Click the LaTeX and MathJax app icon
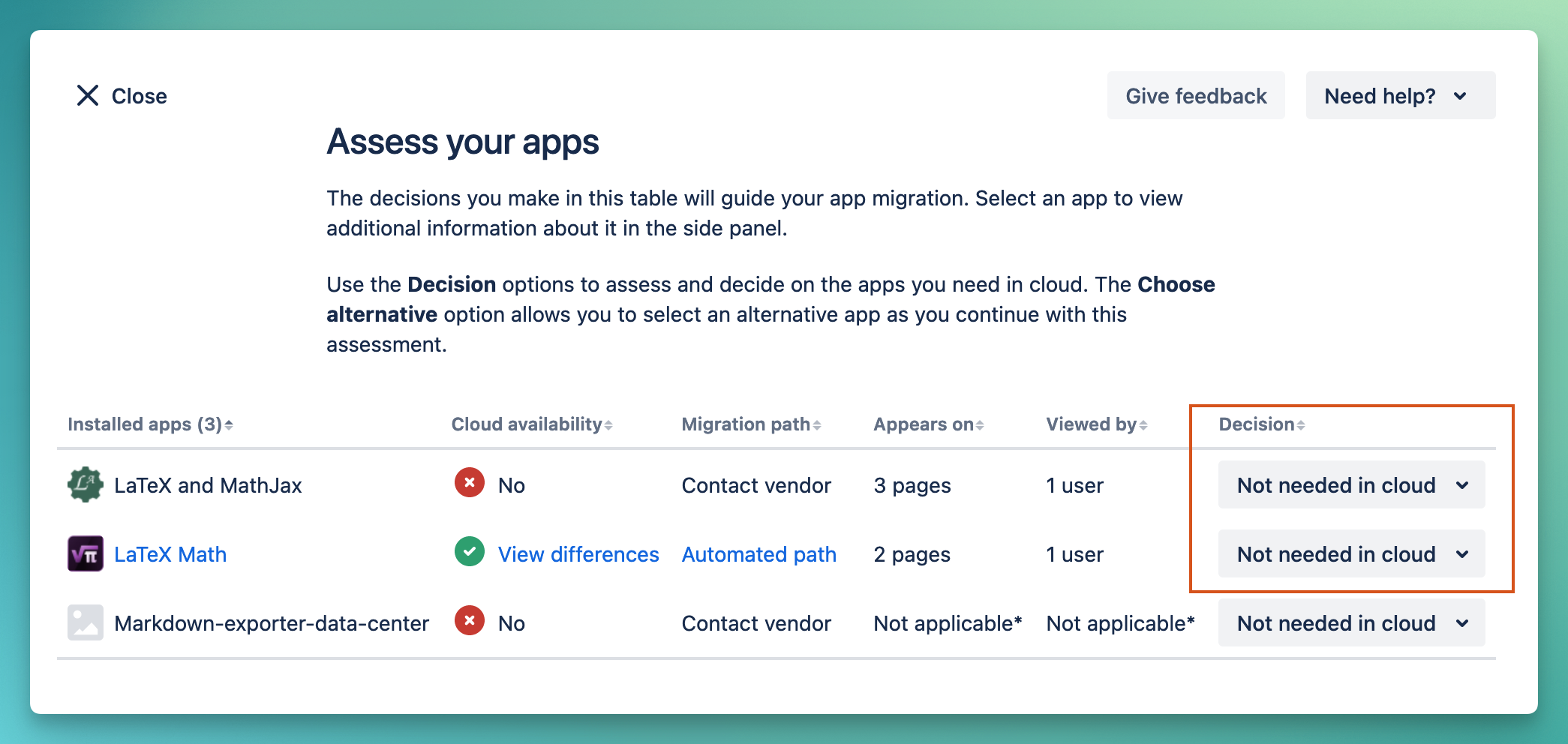 [x=85, y=484]
